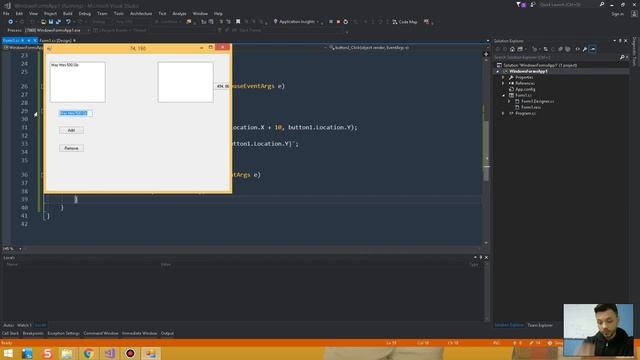Open the Tools menu
This screenshot has width=640, height=360.
(x=119, y=13)
